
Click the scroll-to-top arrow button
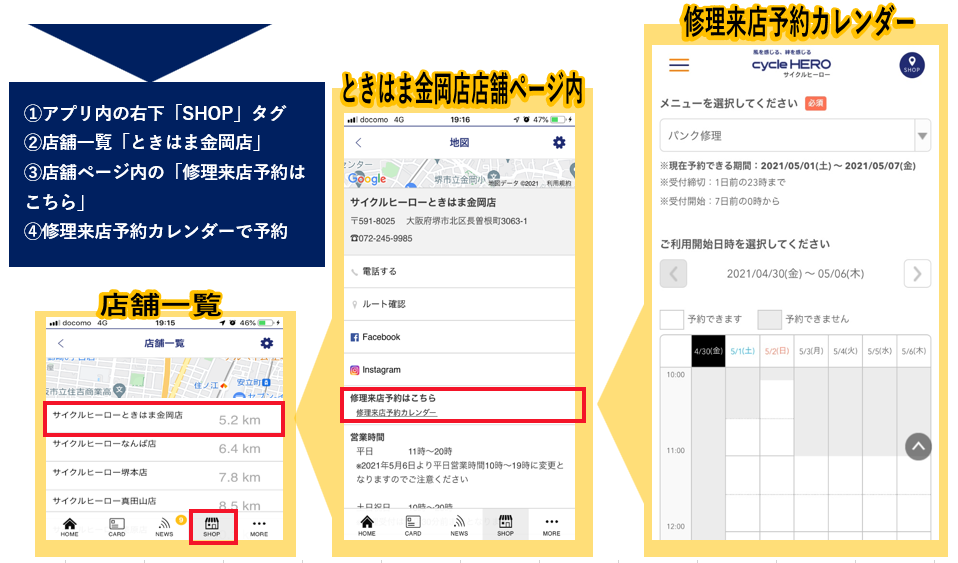click(x=918, y=446)
